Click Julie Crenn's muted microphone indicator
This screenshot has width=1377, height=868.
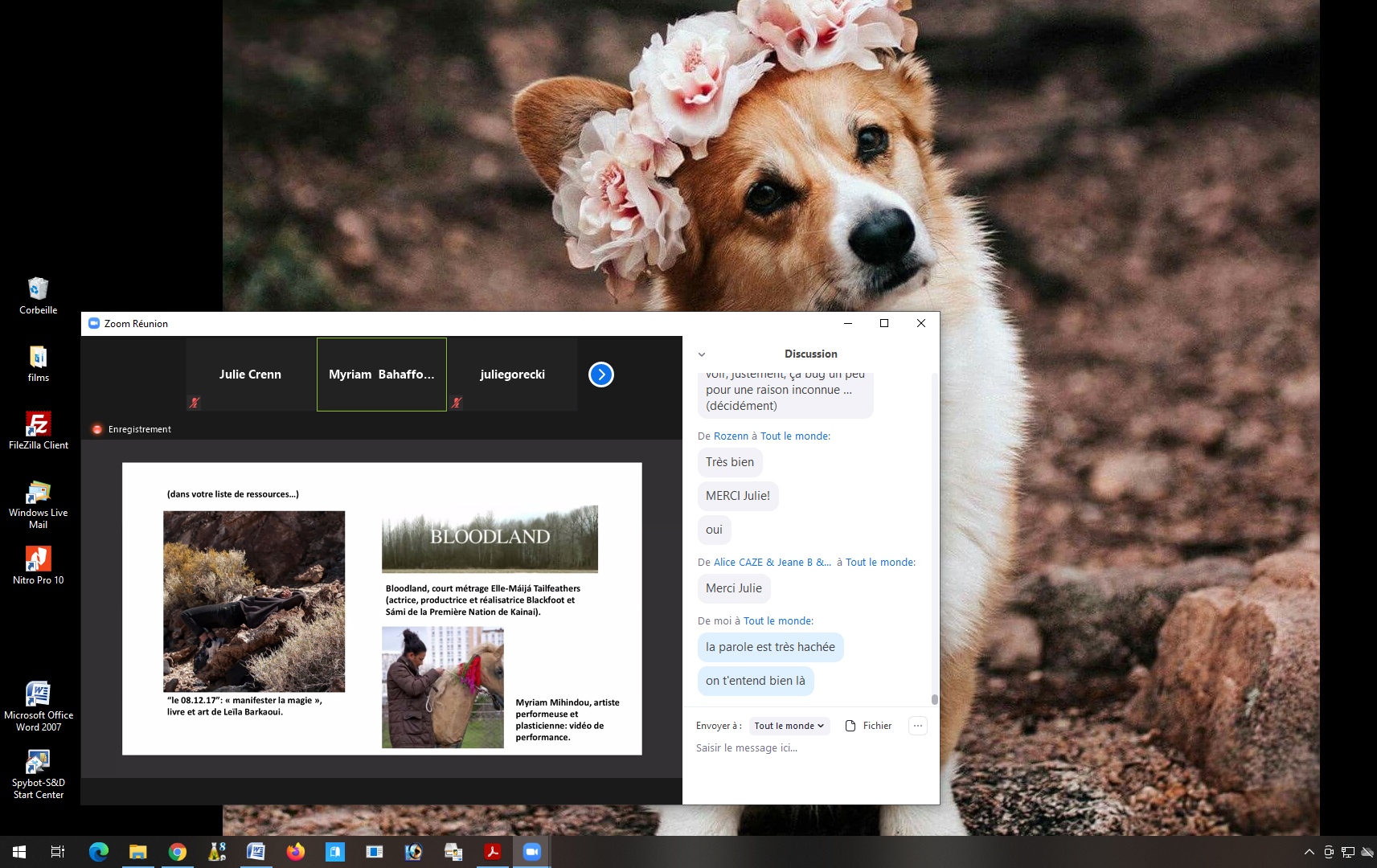[x=195, y=403]
